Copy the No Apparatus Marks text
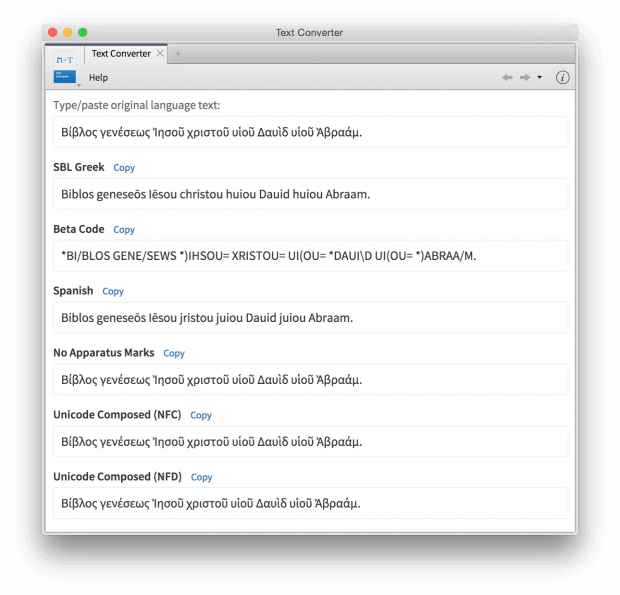 pos(174,353)
